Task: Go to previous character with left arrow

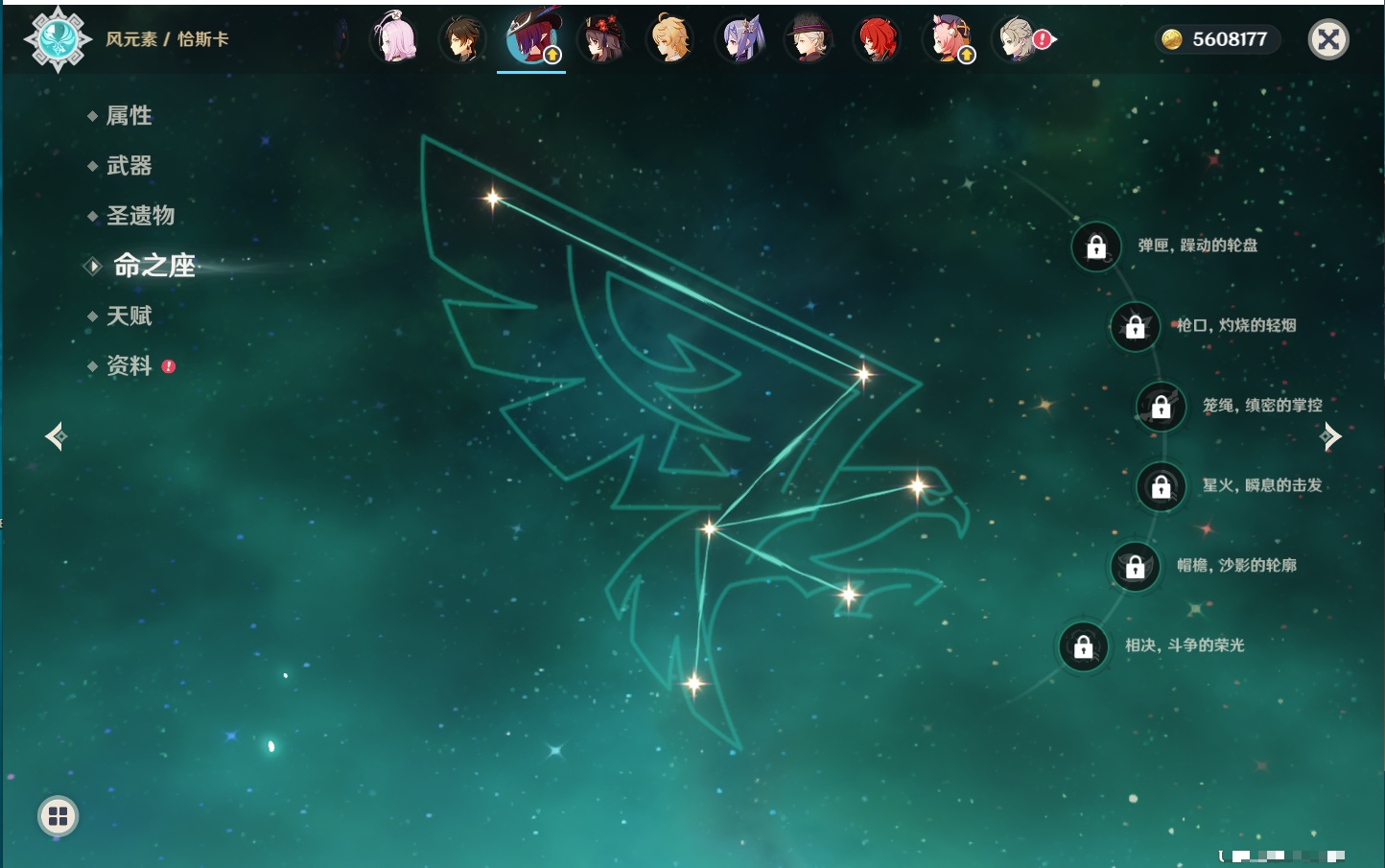Action: [x=56, y=436]
